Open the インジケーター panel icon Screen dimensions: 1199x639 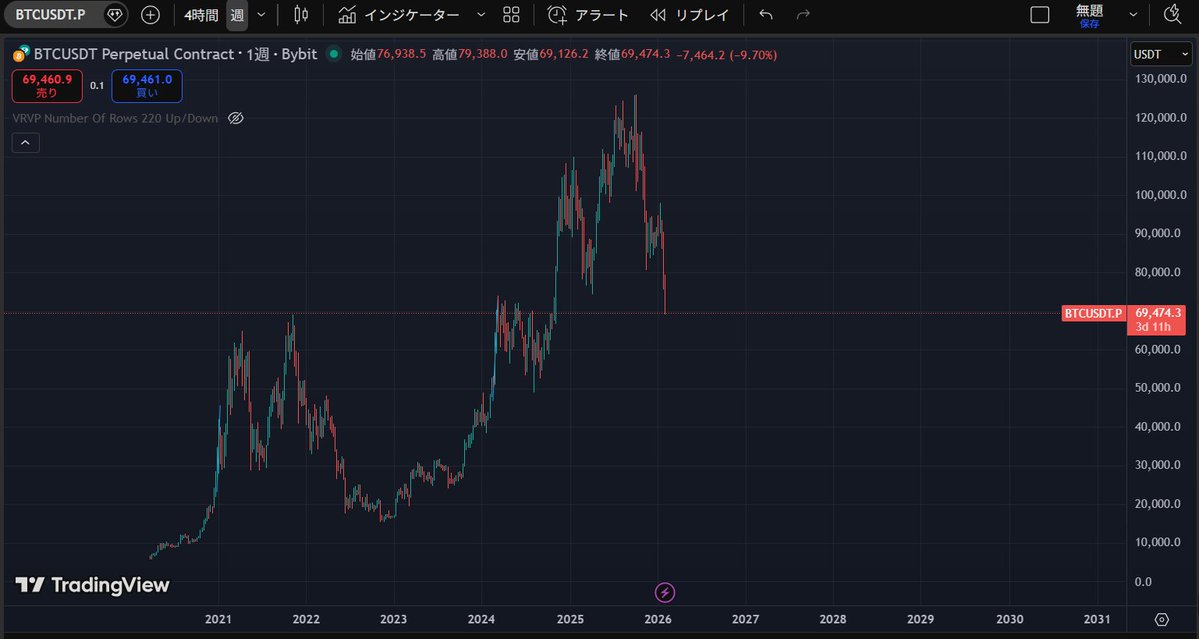346,15
